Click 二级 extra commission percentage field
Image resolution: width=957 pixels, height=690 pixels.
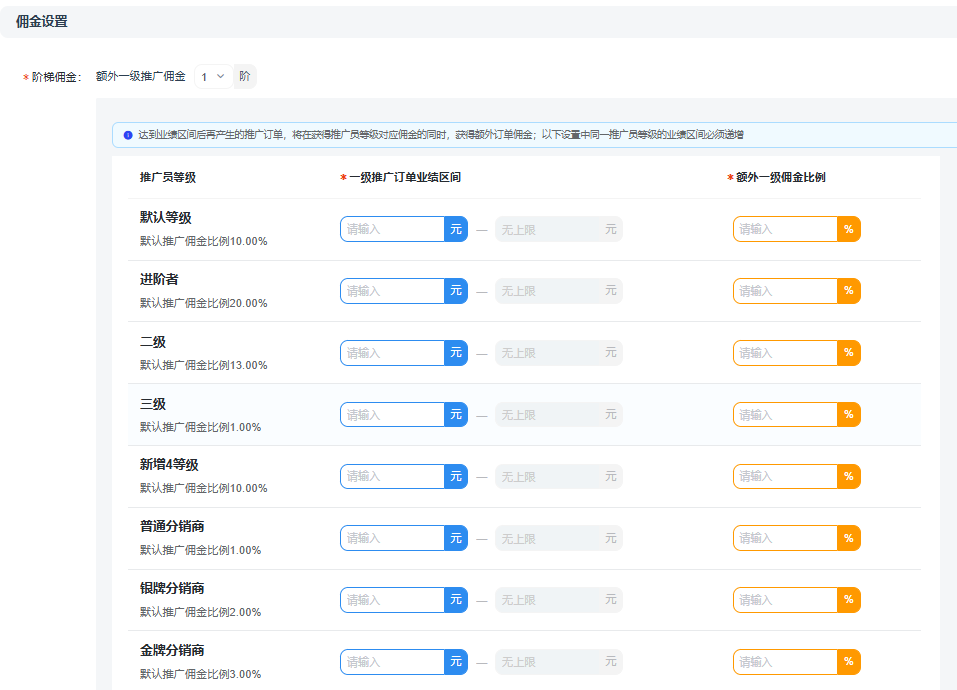785,353
